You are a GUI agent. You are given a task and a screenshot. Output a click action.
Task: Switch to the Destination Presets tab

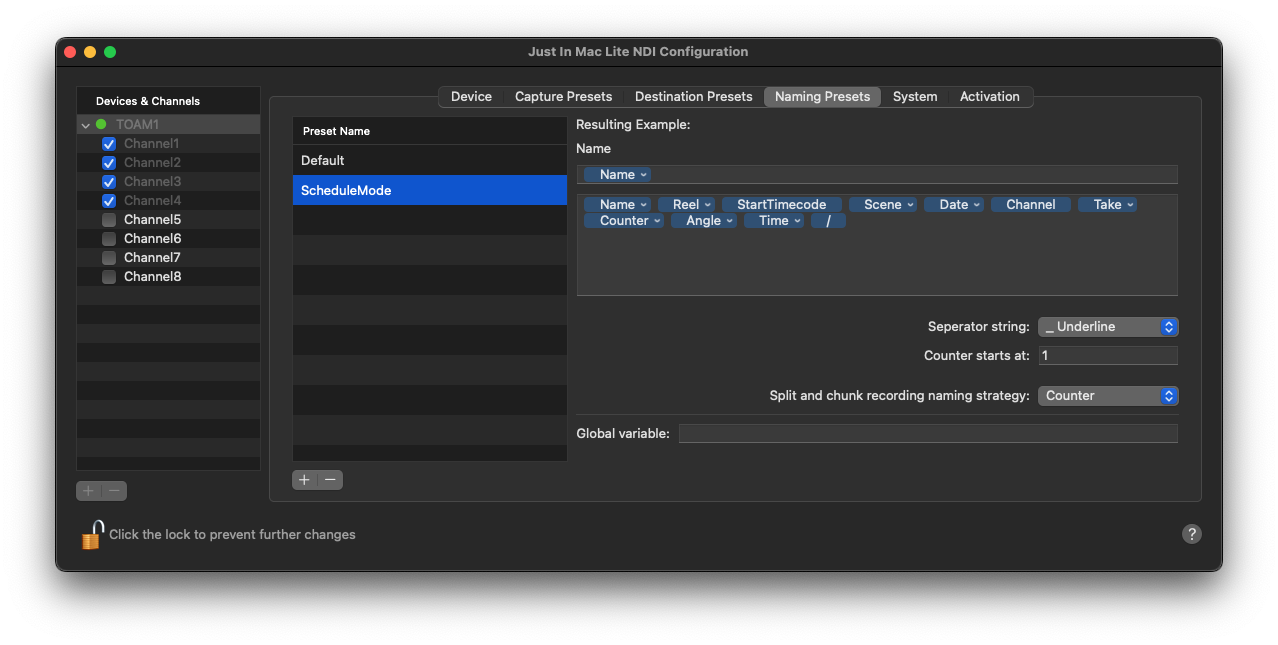coord(693,97)
